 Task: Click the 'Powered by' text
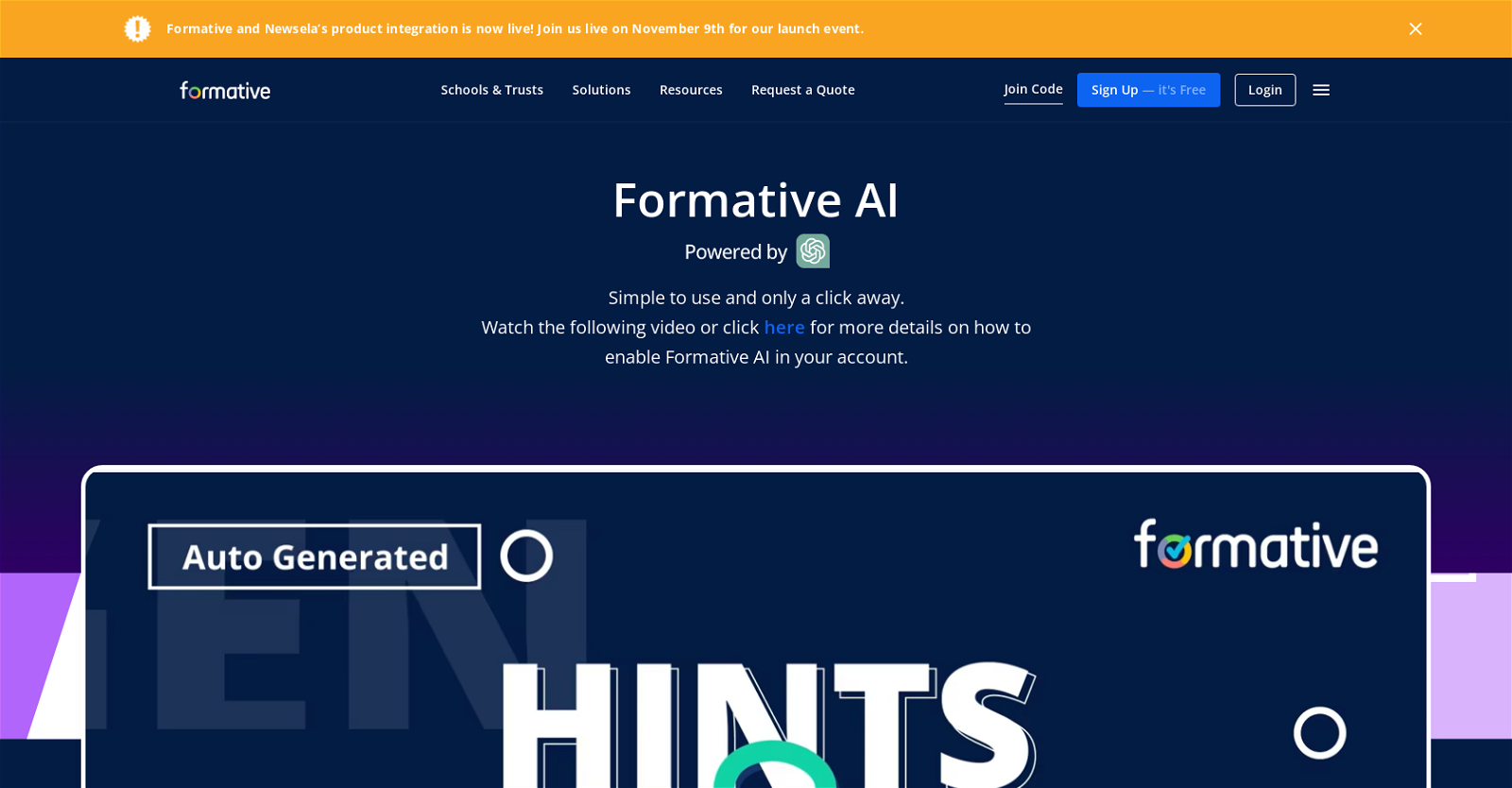(x=735, y=251)
